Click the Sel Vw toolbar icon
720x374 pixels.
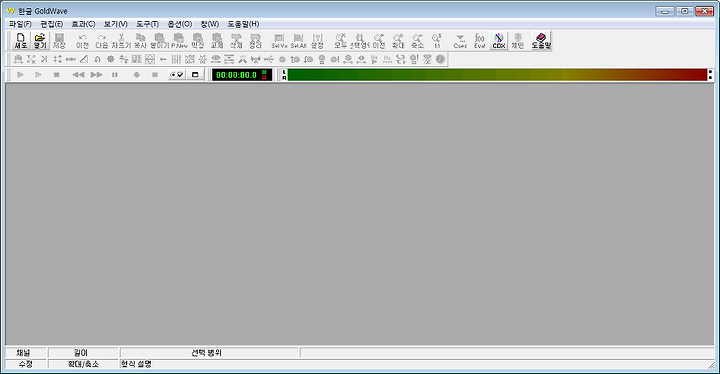coord(279,41)
